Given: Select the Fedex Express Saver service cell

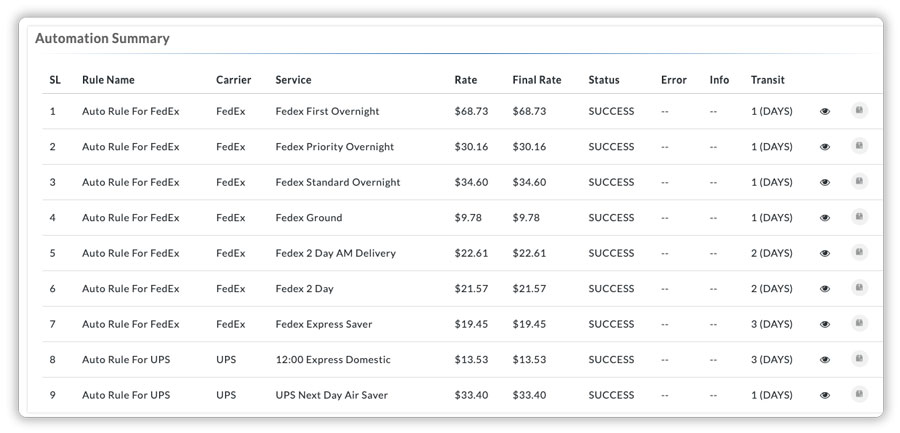Looking at the screenshot, I should (x=324, y=324).
